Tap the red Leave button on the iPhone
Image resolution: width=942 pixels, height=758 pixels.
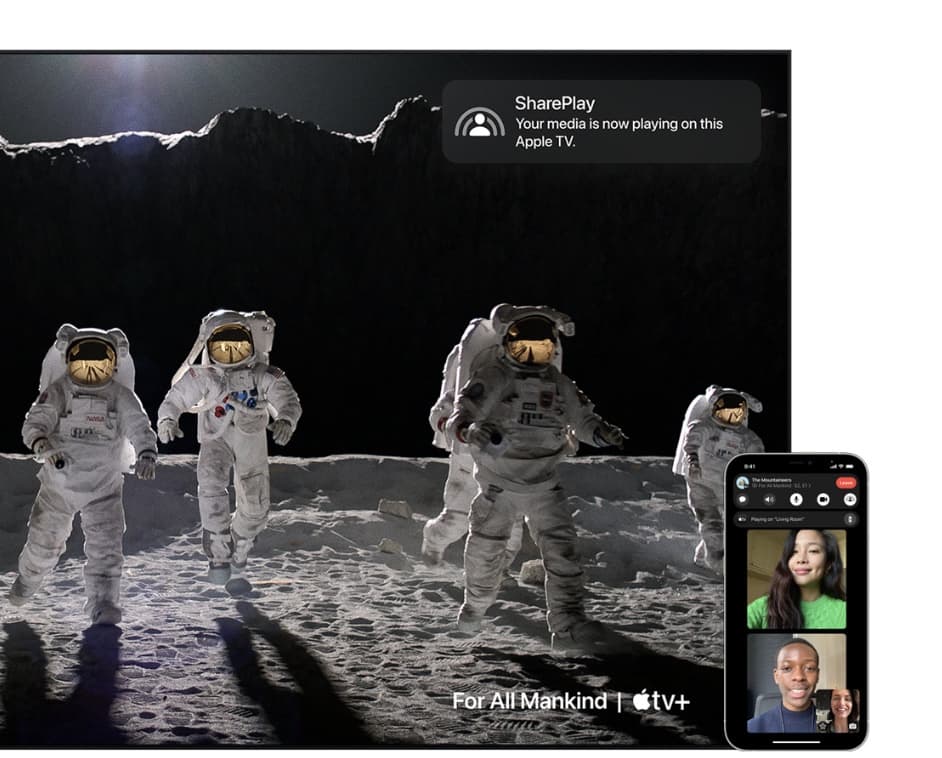846,483
